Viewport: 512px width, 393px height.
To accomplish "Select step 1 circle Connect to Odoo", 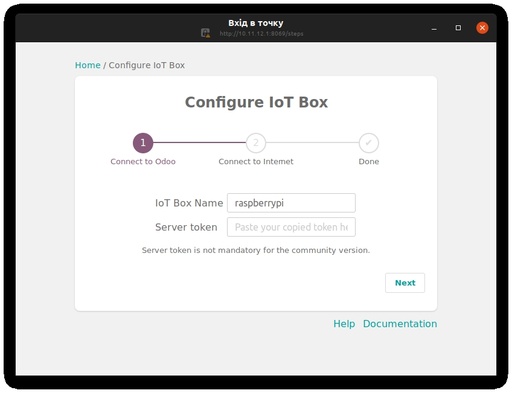I will click(x=143, y=143).
